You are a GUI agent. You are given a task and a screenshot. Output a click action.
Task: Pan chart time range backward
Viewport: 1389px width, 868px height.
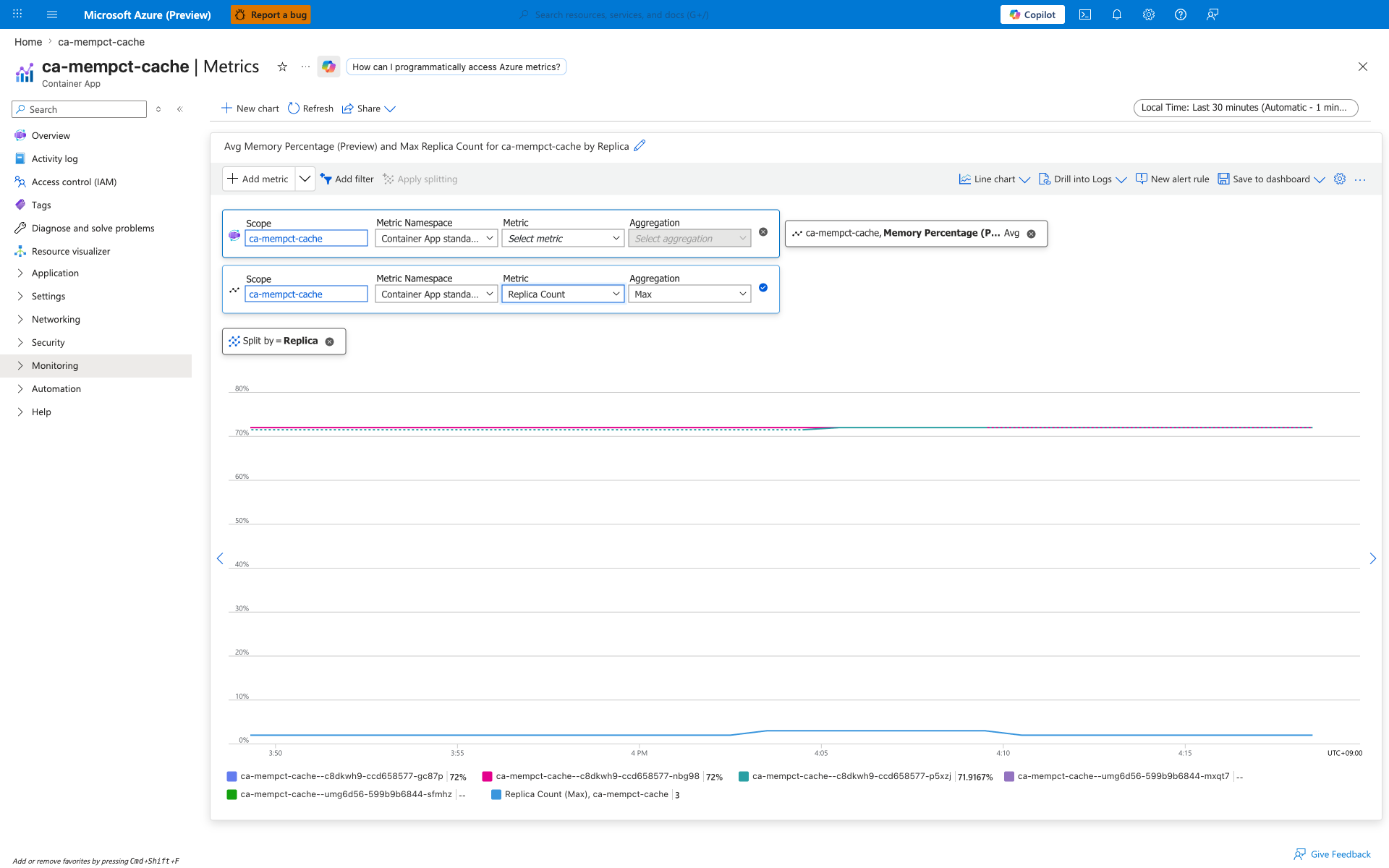(220, 558)
